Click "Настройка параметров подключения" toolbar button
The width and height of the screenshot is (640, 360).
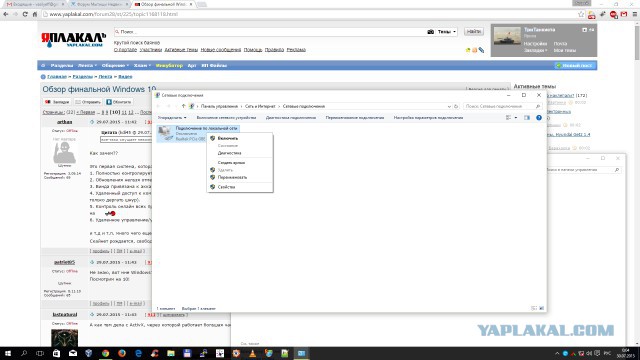tap(428, 118)
